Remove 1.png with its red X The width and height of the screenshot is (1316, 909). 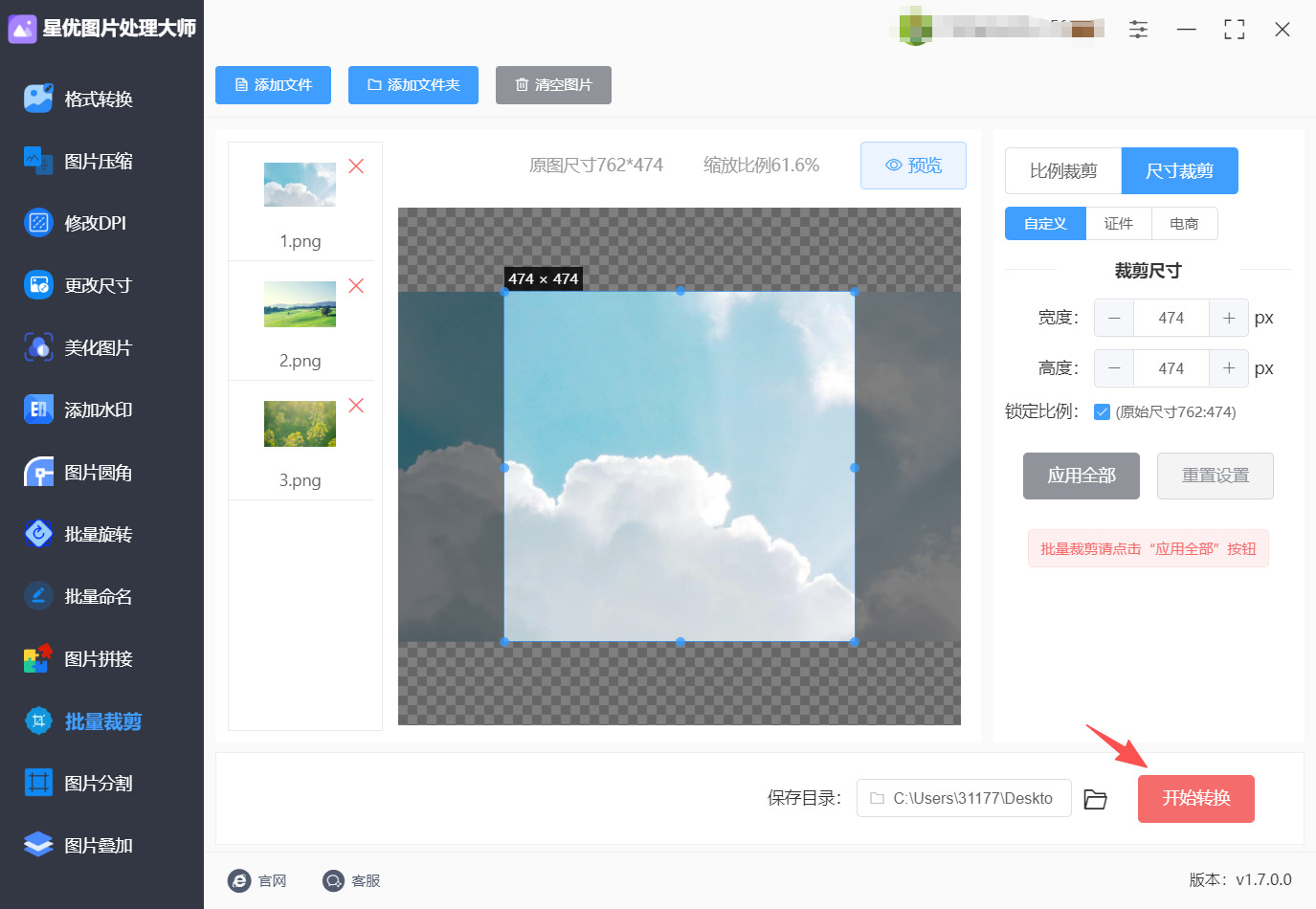tap(356, 166)
